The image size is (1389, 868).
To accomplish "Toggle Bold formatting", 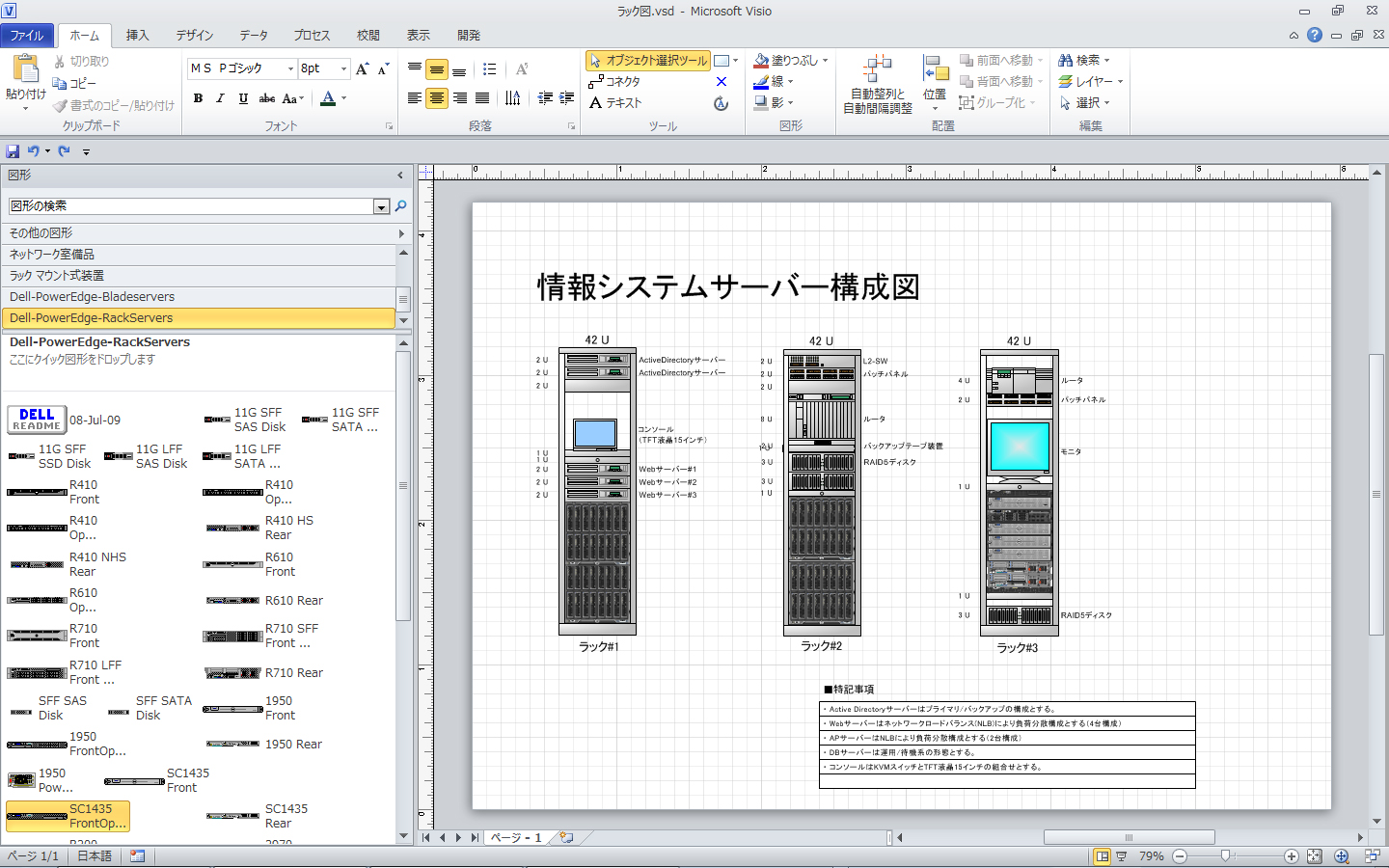I will (199, 98).
